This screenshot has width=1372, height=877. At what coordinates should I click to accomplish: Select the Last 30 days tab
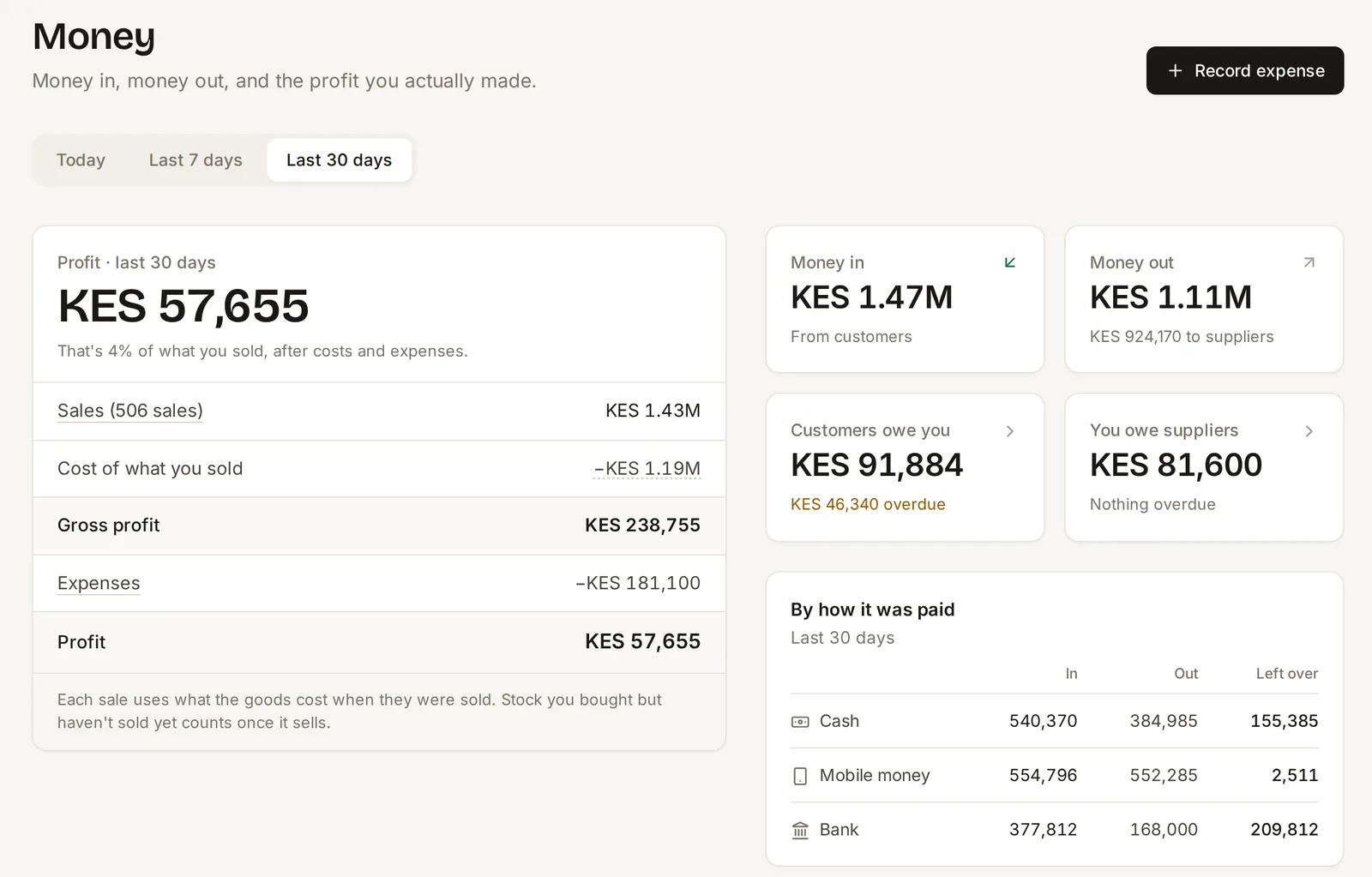(x=340, y=160)
